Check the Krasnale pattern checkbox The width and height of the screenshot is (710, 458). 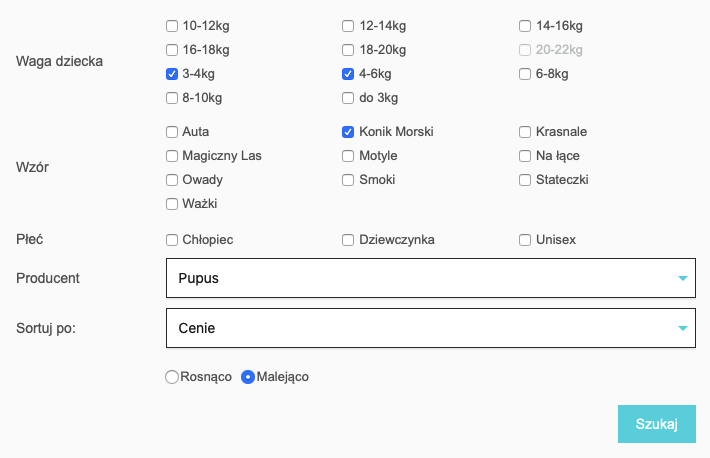click(x=525, y=132)
